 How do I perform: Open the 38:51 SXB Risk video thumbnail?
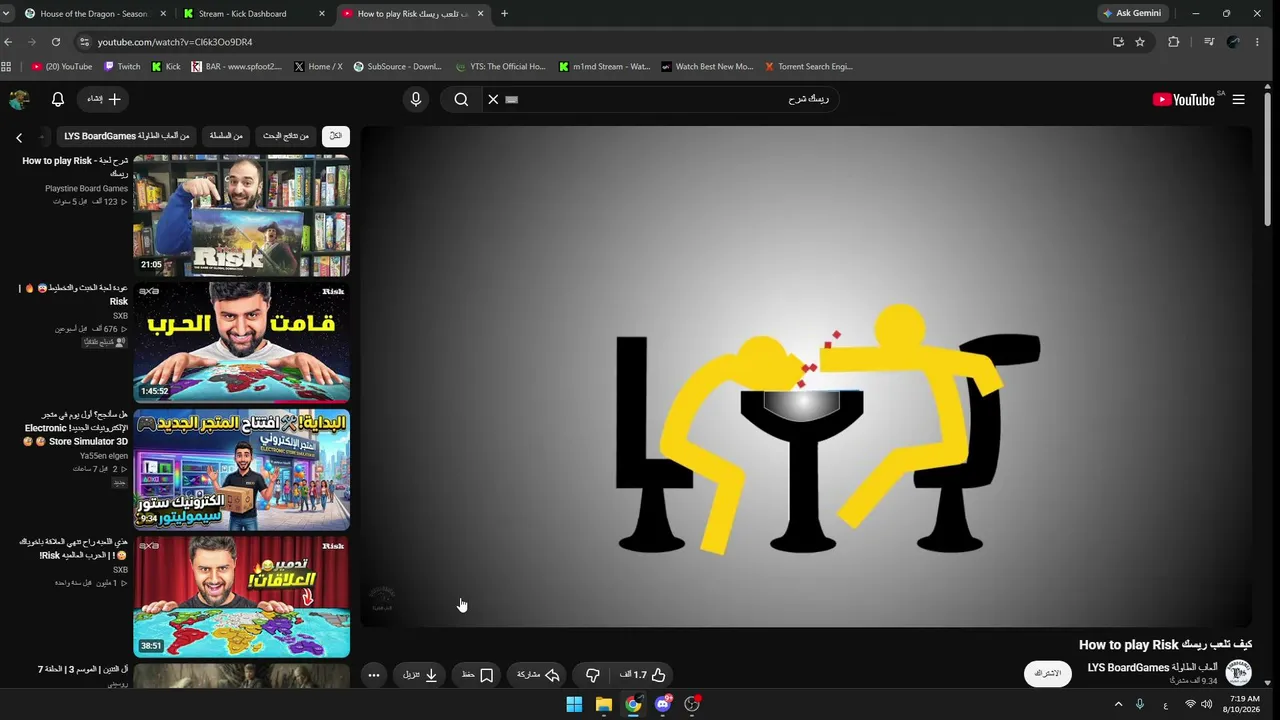point(241,596)
